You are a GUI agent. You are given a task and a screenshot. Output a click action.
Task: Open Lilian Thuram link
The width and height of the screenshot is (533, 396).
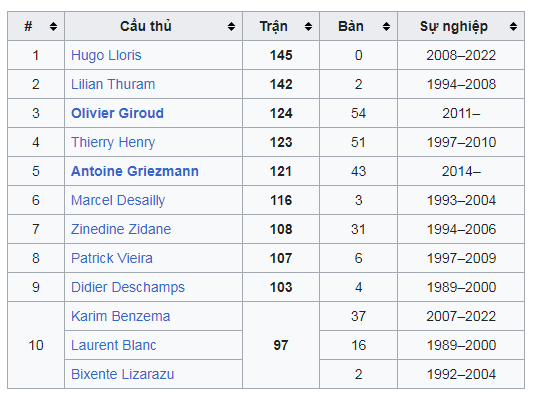(x=113, y=84)
